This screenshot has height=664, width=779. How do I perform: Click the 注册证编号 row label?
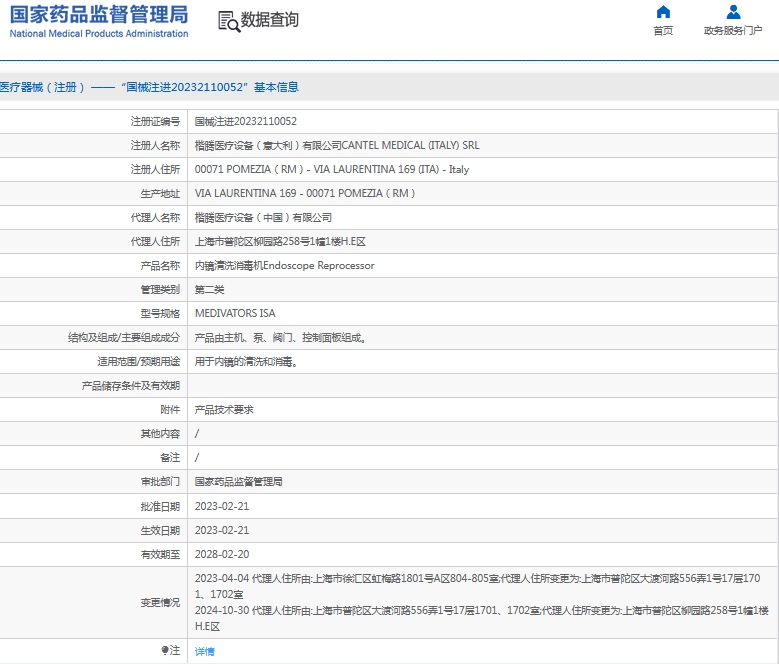click(155, 121)
